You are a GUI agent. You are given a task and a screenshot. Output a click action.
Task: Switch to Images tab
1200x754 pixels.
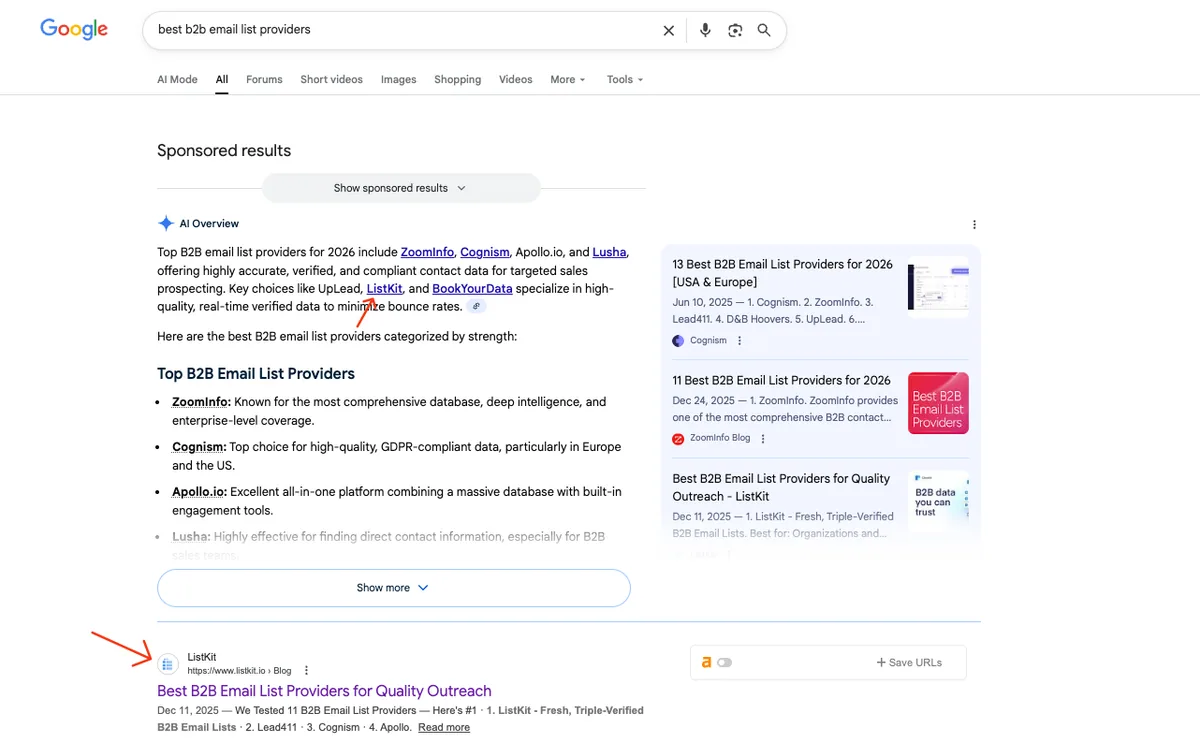tap(398, 80)
